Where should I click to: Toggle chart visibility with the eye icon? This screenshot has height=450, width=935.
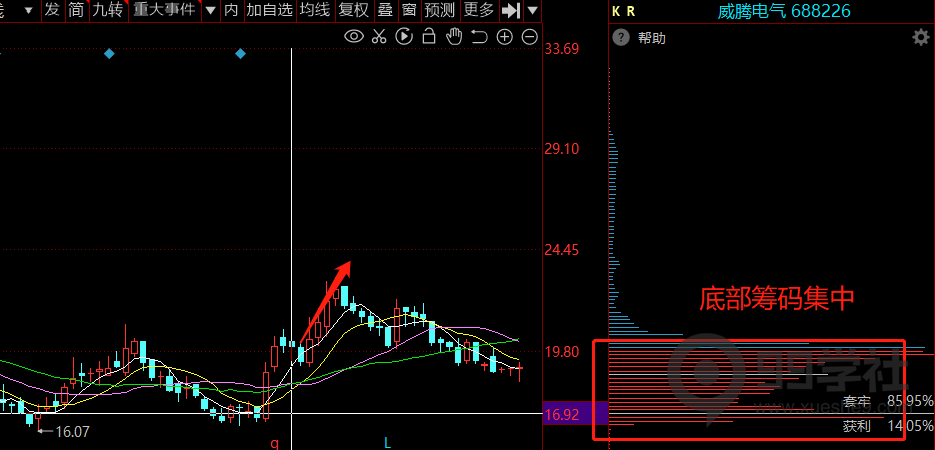[x=353, y=37]
